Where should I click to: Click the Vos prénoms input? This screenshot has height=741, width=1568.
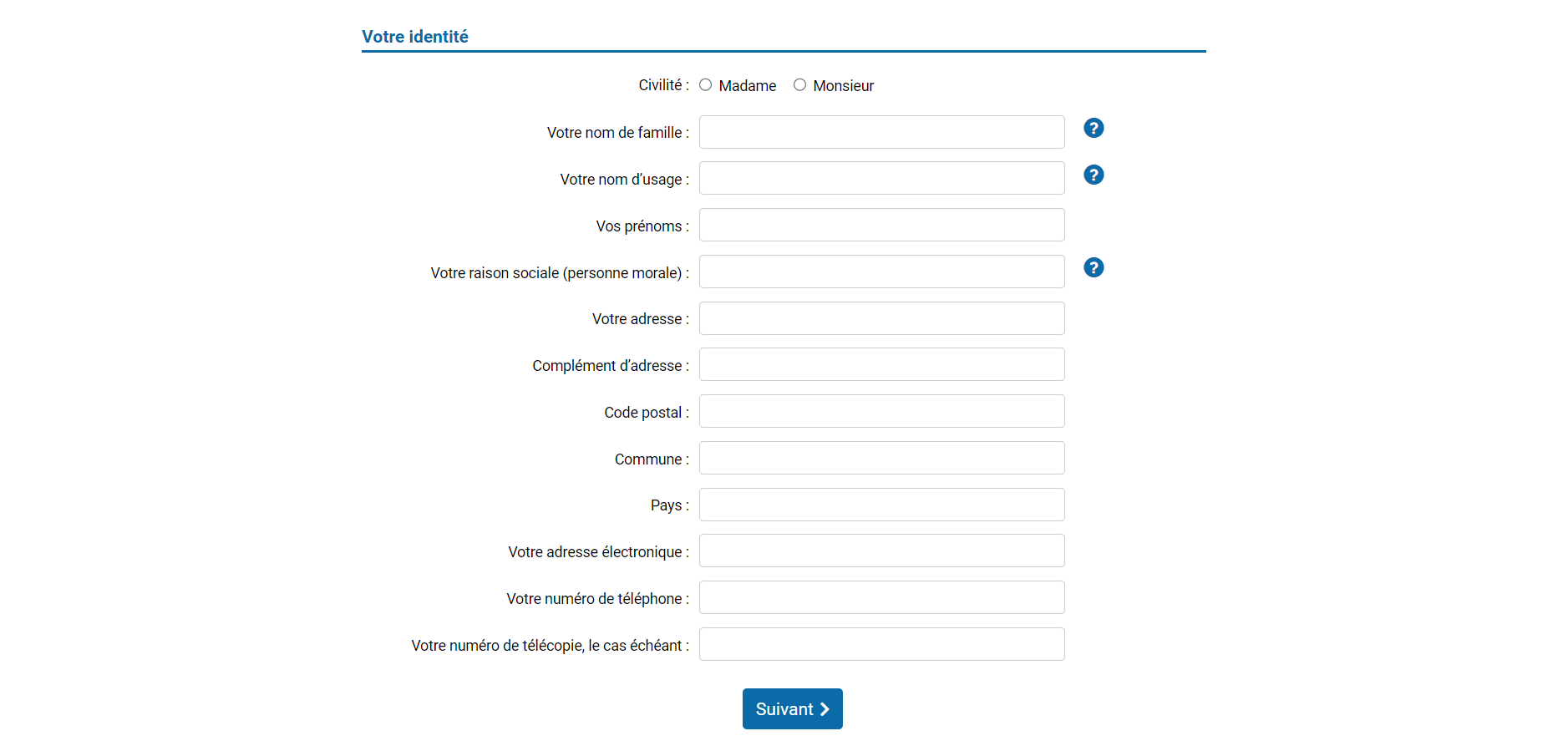882,225
